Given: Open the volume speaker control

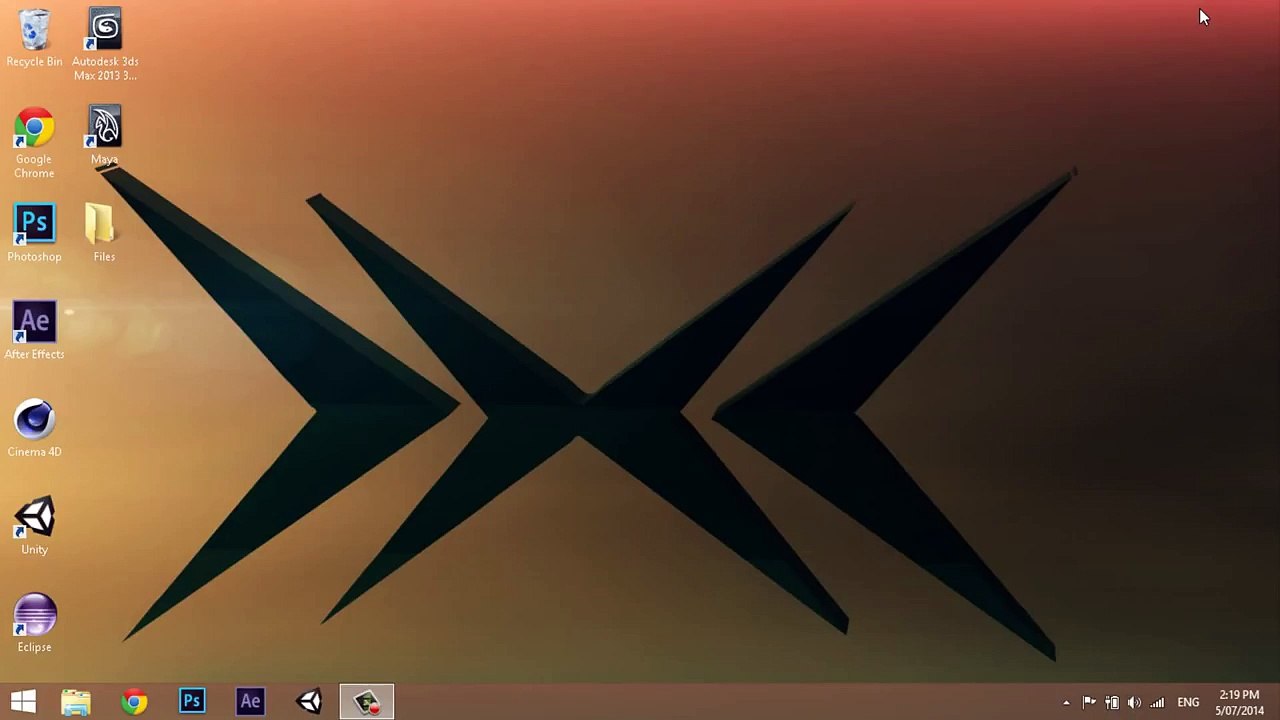Looking at the screenshot, I should point(1134,703).
